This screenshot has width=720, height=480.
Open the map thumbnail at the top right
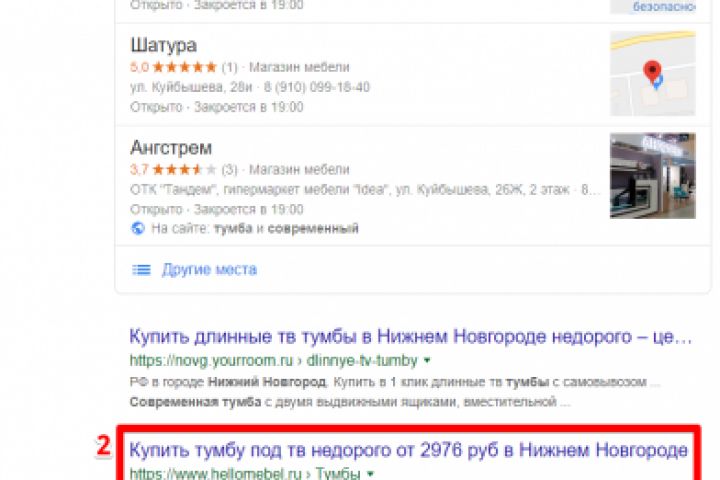652,7
